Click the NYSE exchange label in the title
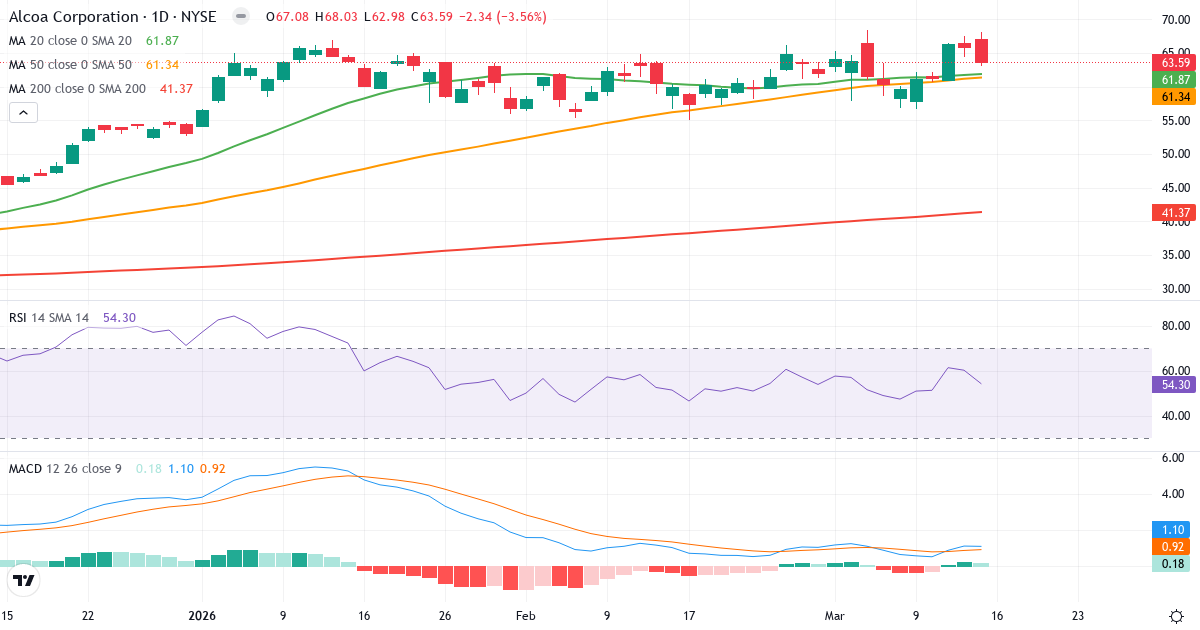 200,16
